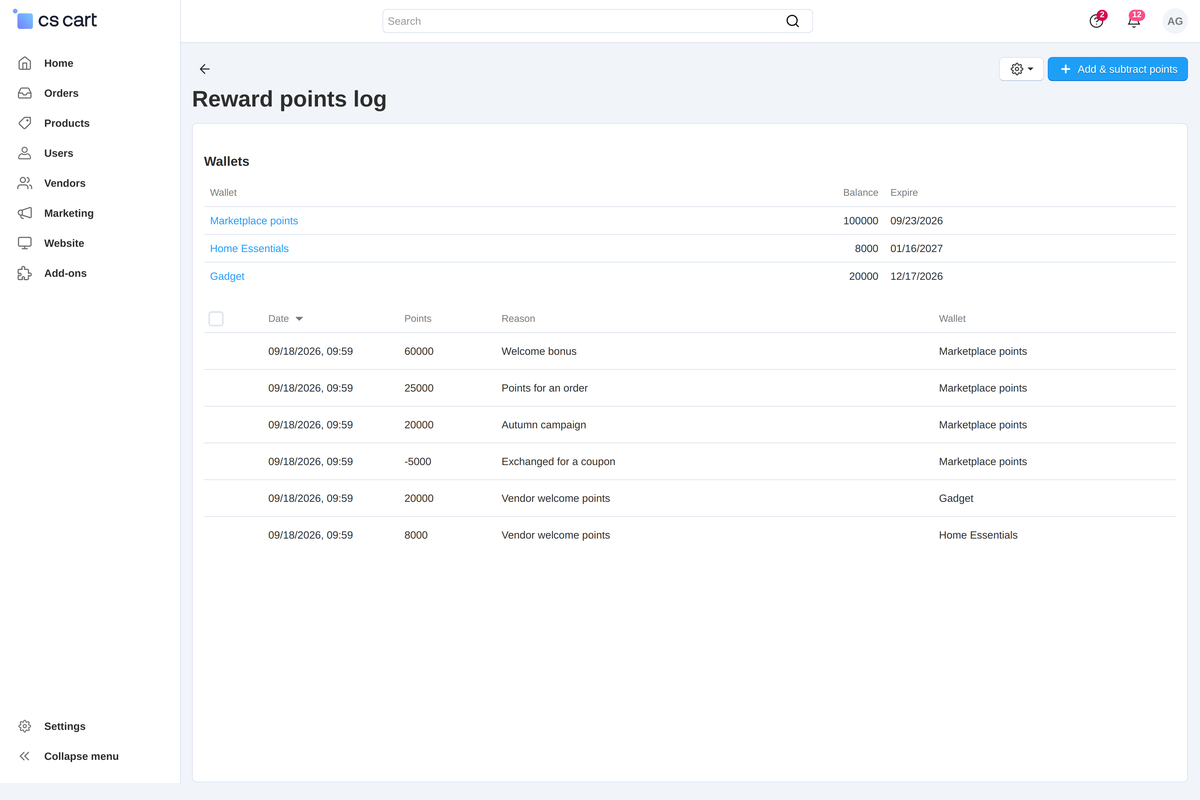Click the 25000 points value
This screenshot has width=1200, height=800.
pyautogui.click(x=419, y=388)
